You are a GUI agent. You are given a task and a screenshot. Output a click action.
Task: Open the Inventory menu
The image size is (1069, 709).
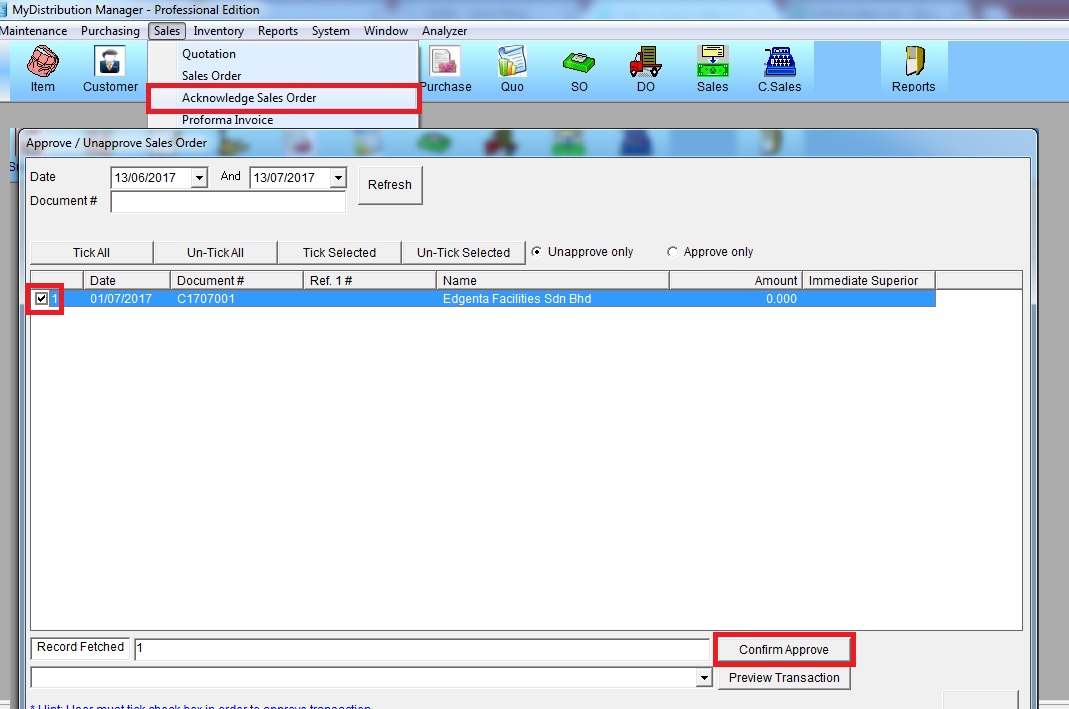[218, 31]
